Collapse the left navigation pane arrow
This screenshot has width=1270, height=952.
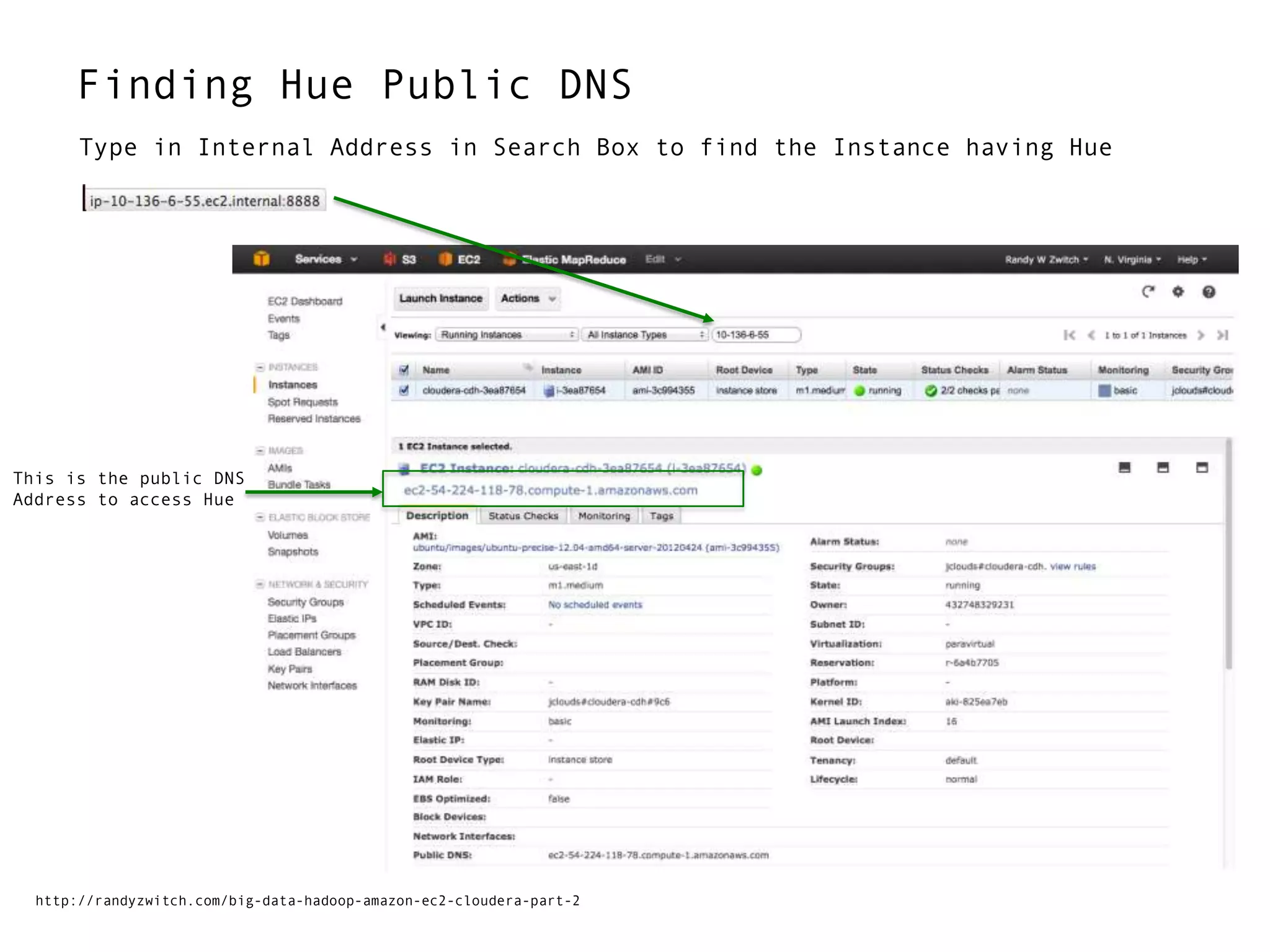383,327
